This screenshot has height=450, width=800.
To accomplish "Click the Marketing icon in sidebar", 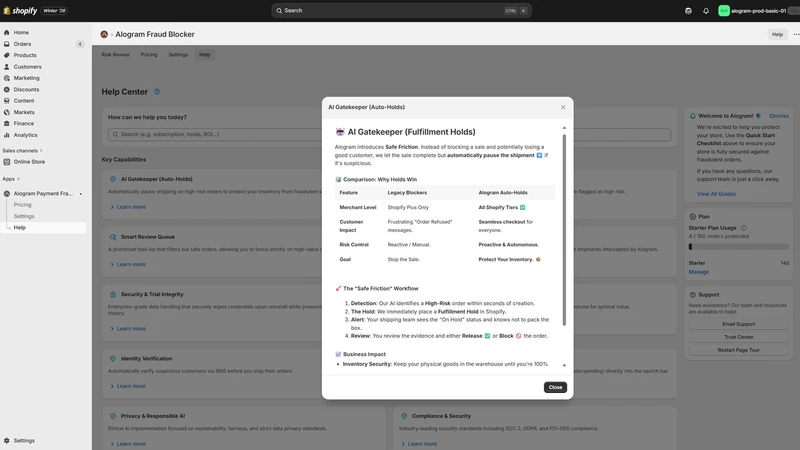I will (x=7, y=78).
